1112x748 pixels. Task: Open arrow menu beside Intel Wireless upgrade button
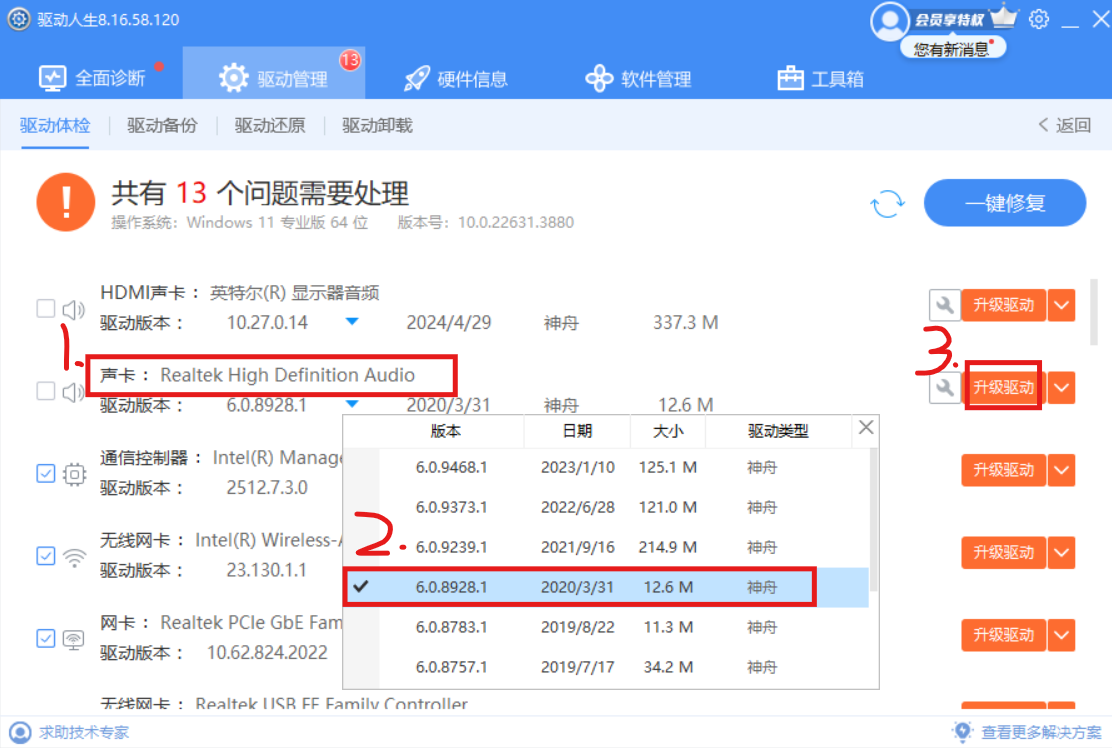click(x=1062, y=552)
